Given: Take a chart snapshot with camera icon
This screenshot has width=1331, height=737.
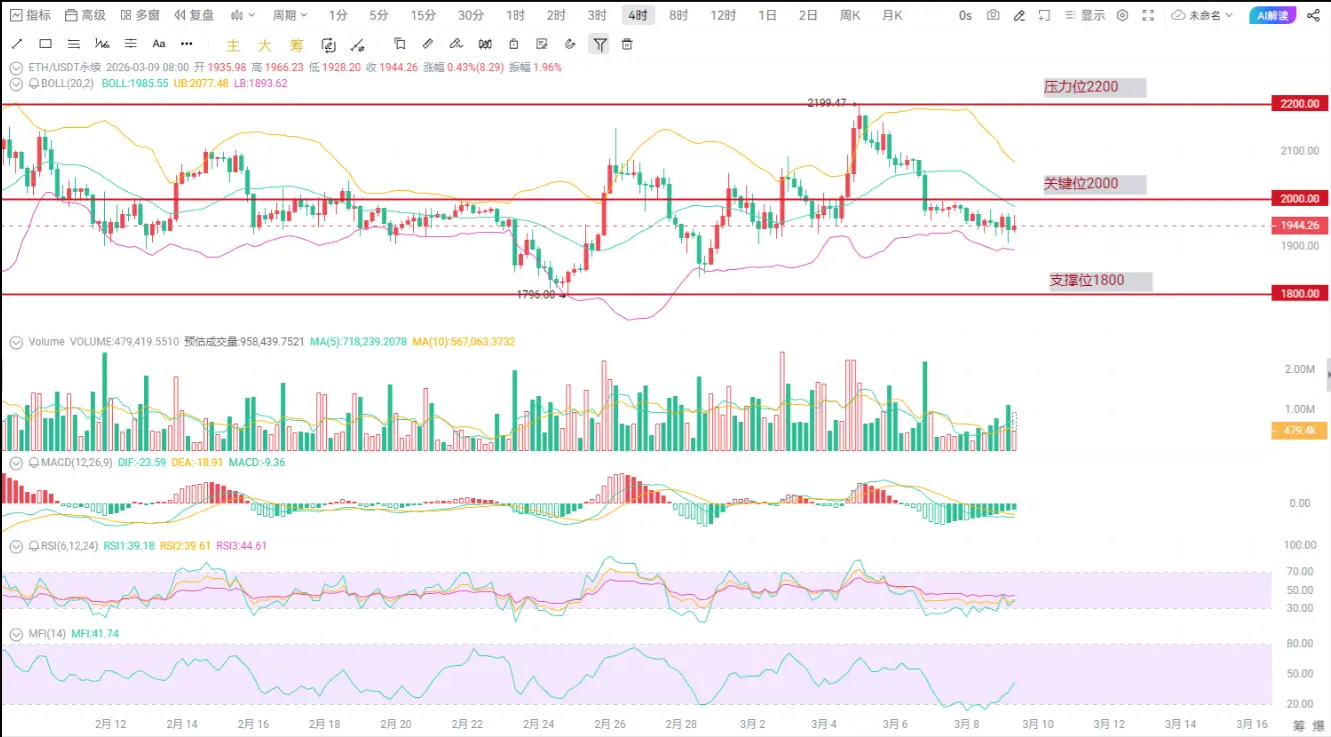Looking at the screenshot, I should click(x=993, y=15).
